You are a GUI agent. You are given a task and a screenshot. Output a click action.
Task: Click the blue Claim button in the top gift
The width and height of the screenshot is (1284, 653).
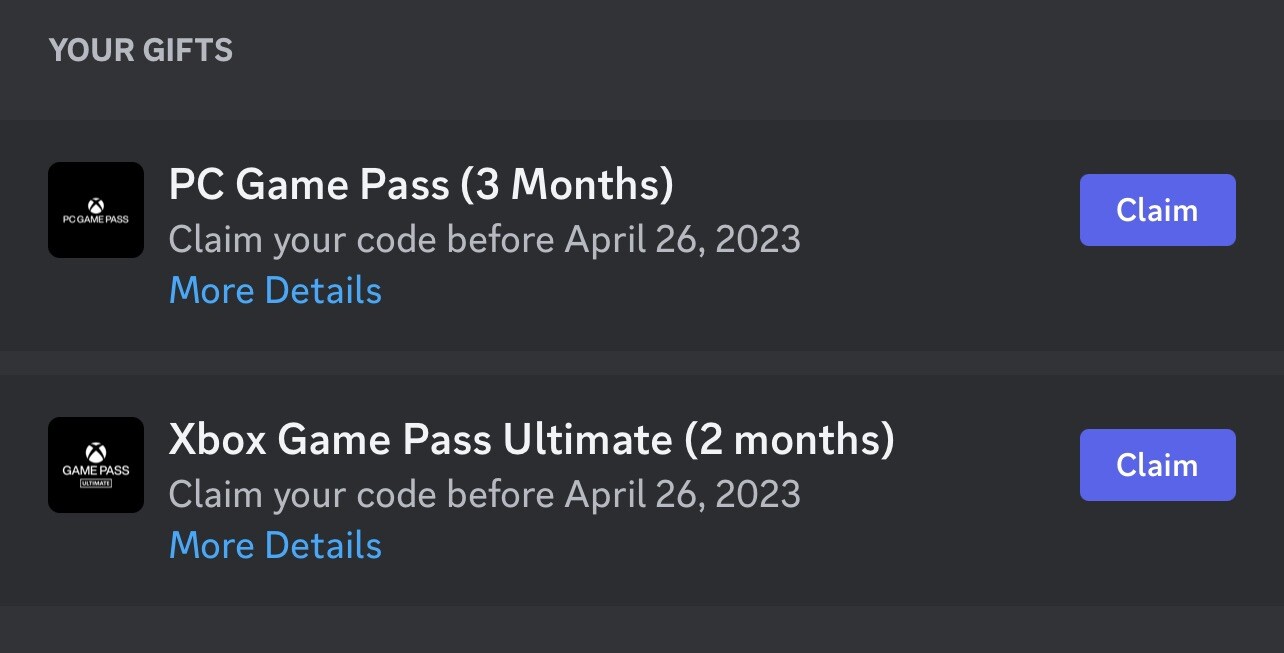[x=1157, y=210]
